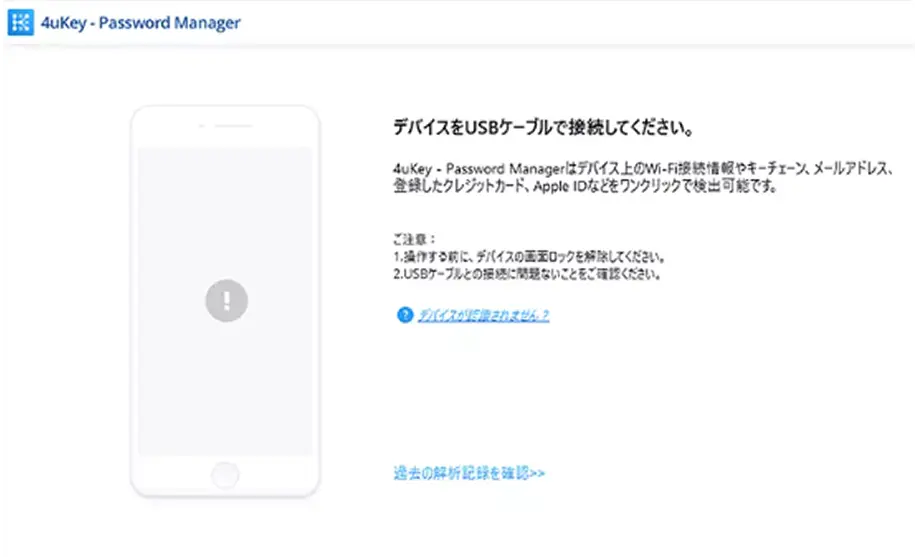Open the "デバイスが認識されません？" help link
This screenshot has height=557, width=916.
click(x=484, y=316)
